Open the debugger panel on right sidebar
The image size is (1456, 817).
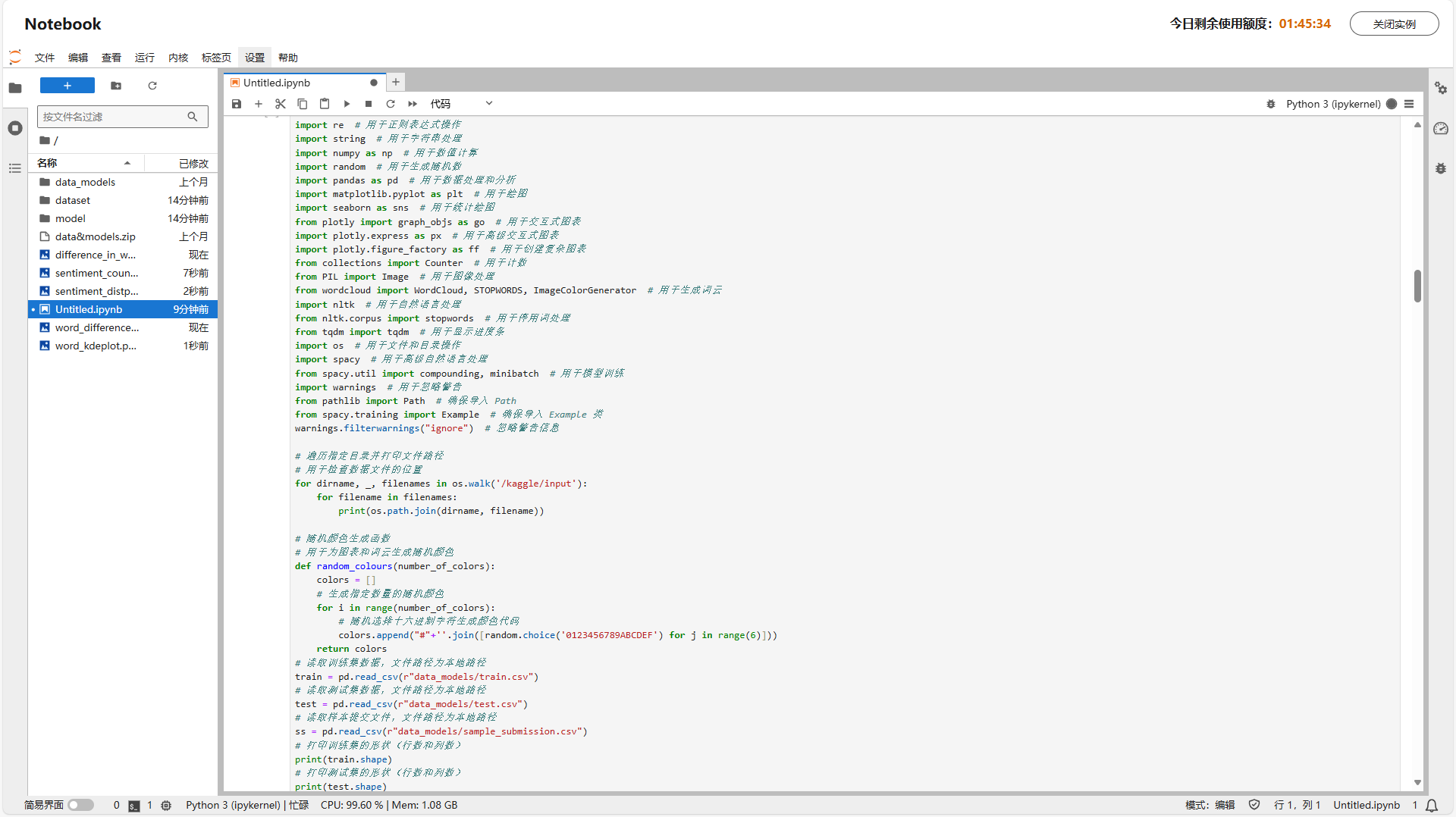coord(1441,168)
